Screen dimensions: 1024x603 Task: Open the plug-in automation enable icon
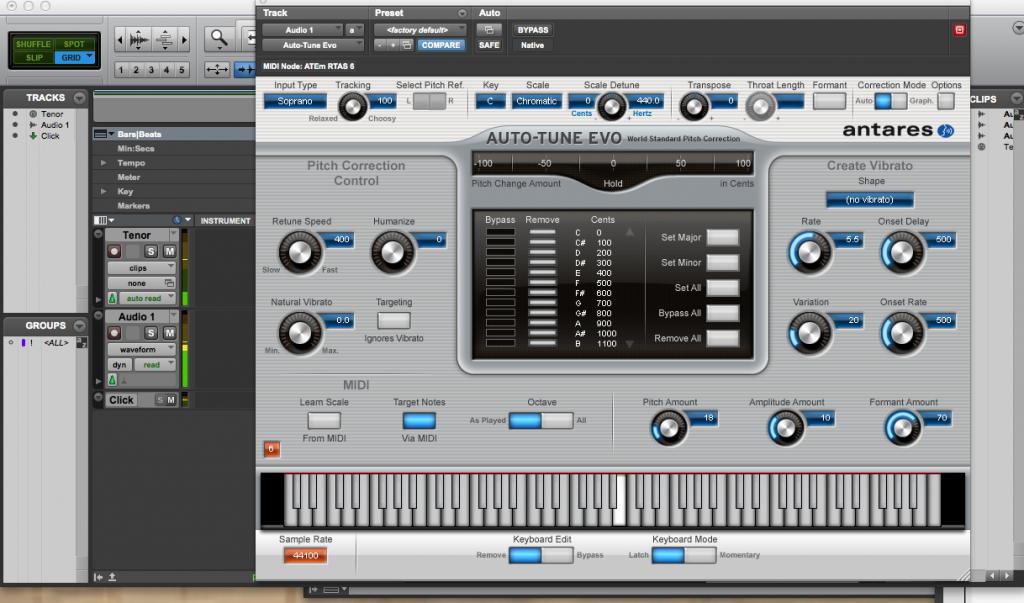pyautogui.click(x=489, y=30)
